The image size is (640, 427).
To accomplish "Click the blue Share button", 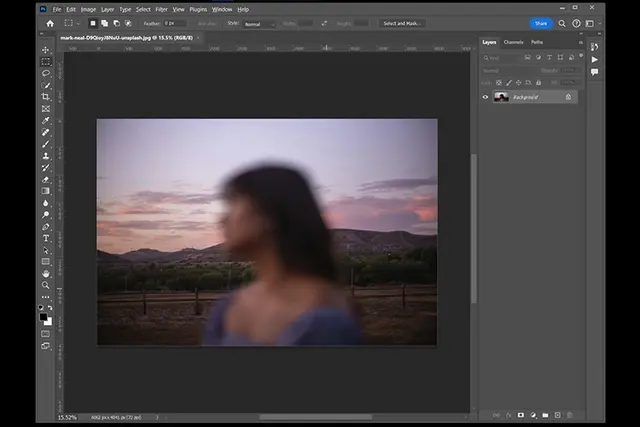I will [541, 23].
